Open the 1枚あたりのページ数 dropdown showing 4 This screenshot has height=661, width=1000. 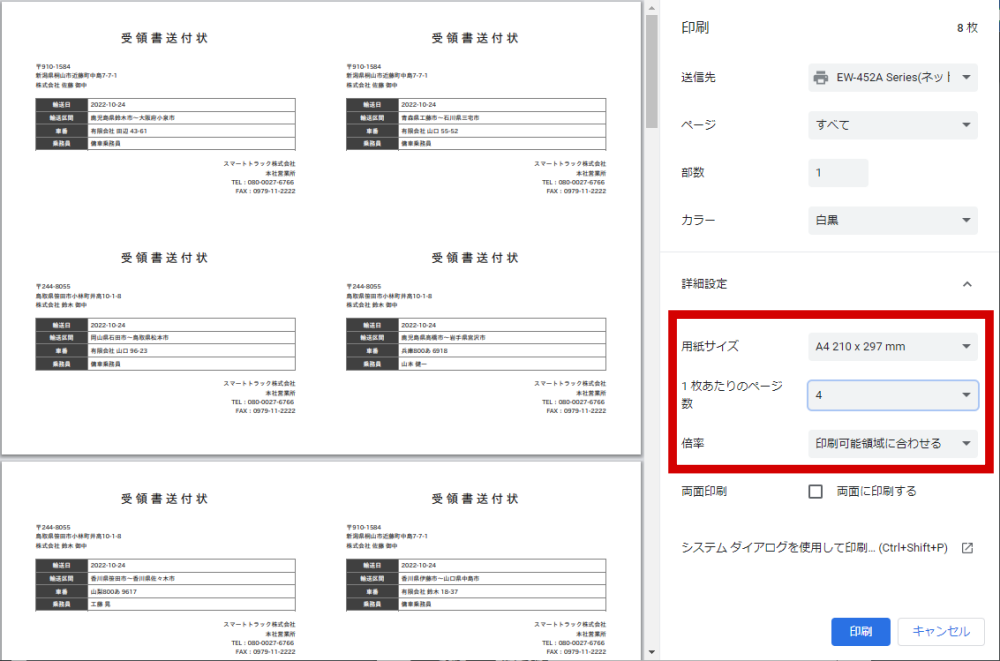point(892,395)
